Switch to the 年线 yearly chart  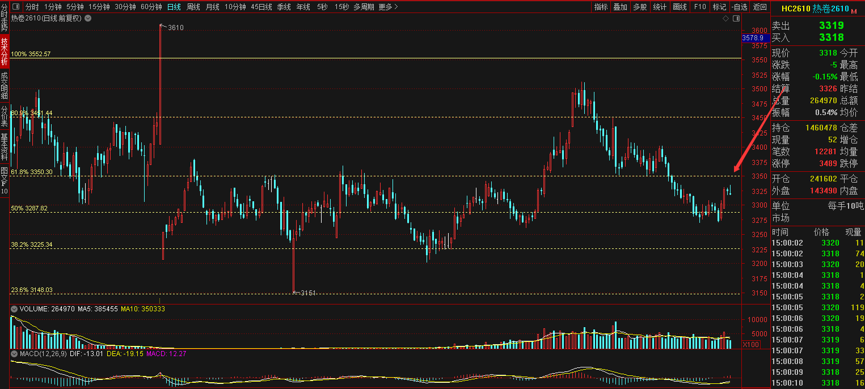pos(303,7)
